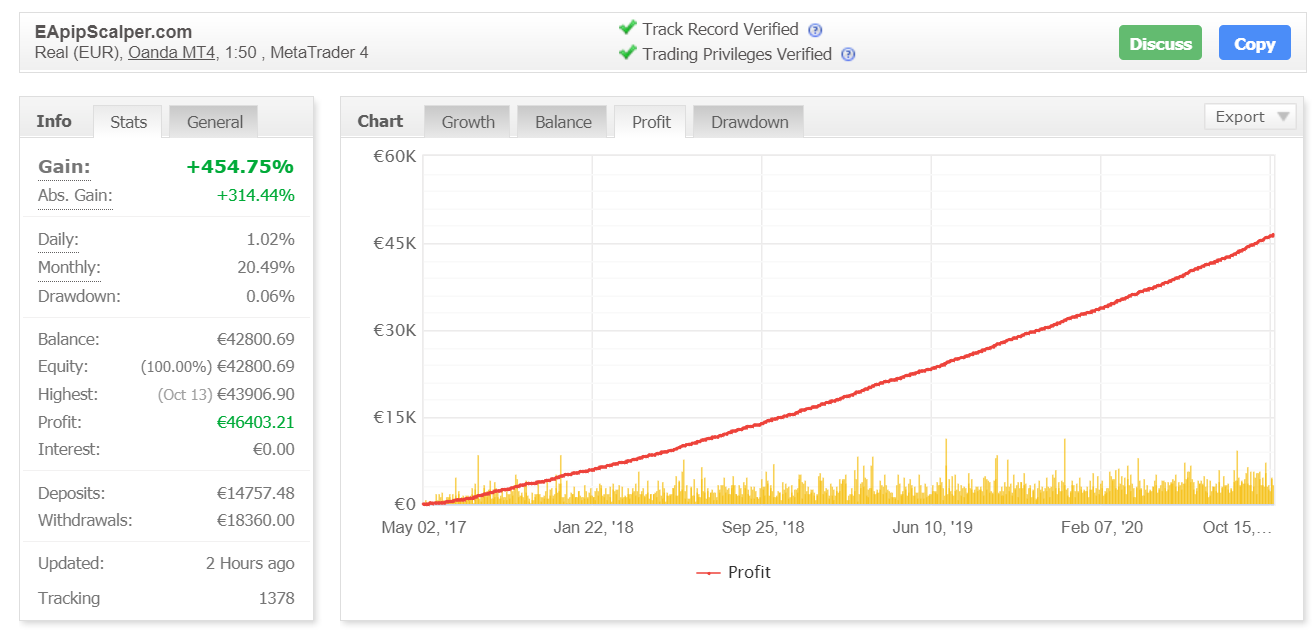Switch to the Balance chart tab
Viewport: 1315px width, 637px height.
pos(563,122)
